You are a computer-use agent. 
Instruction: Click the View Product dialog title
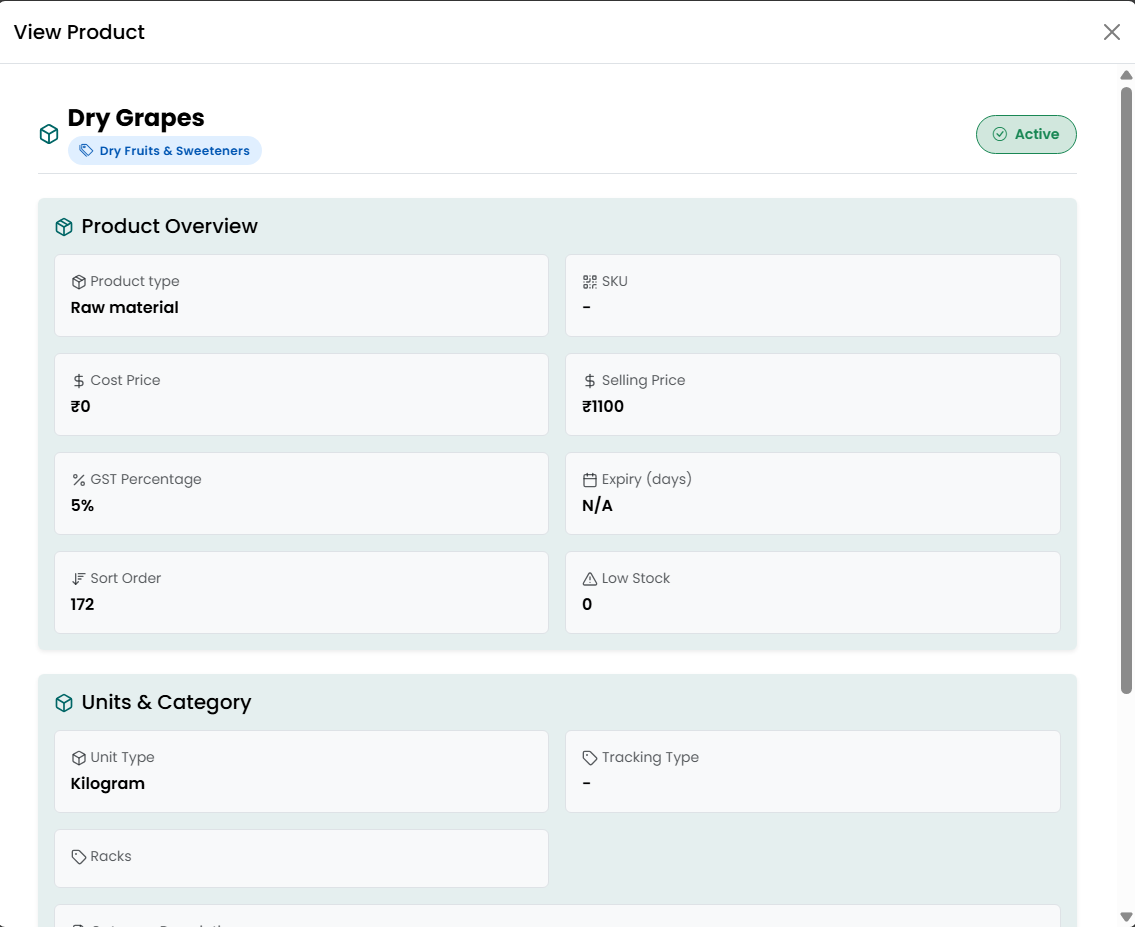[x=79, y=32]
